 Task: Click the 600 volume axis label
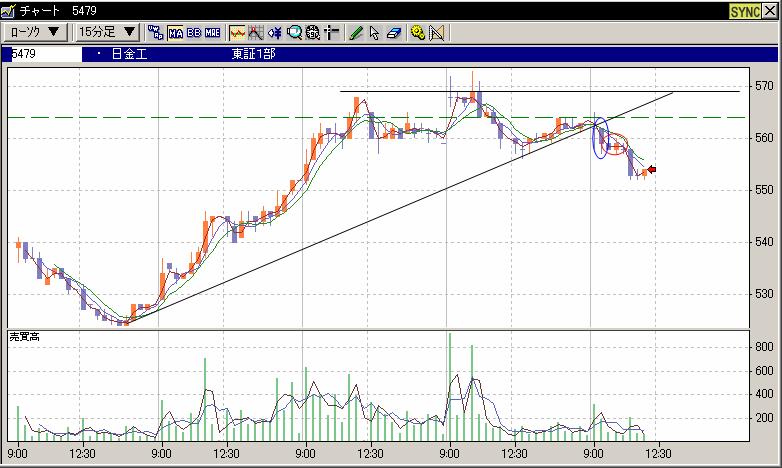pos(764,371)
